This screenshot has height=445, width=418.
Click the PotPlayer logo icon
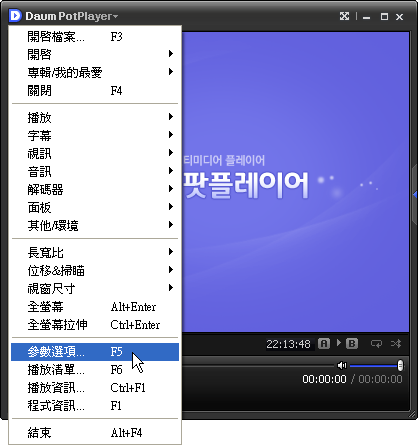pos(15,16)
